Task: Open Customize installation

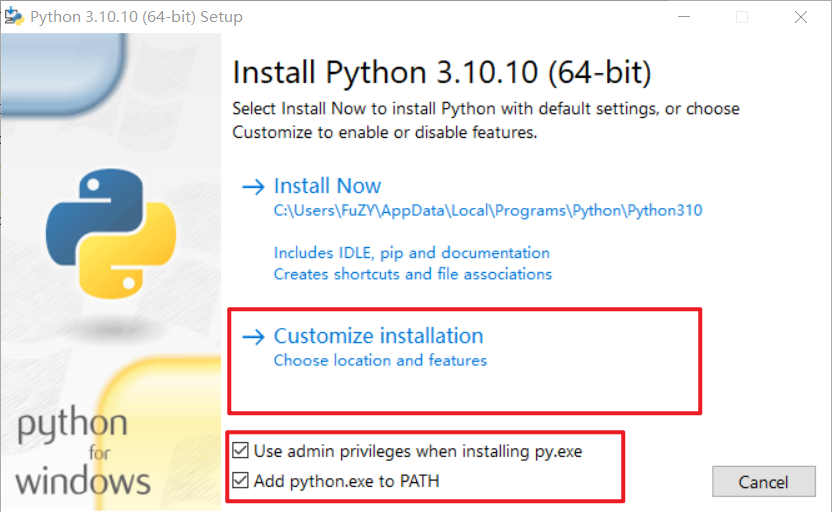Action: (x=378, y=336)
